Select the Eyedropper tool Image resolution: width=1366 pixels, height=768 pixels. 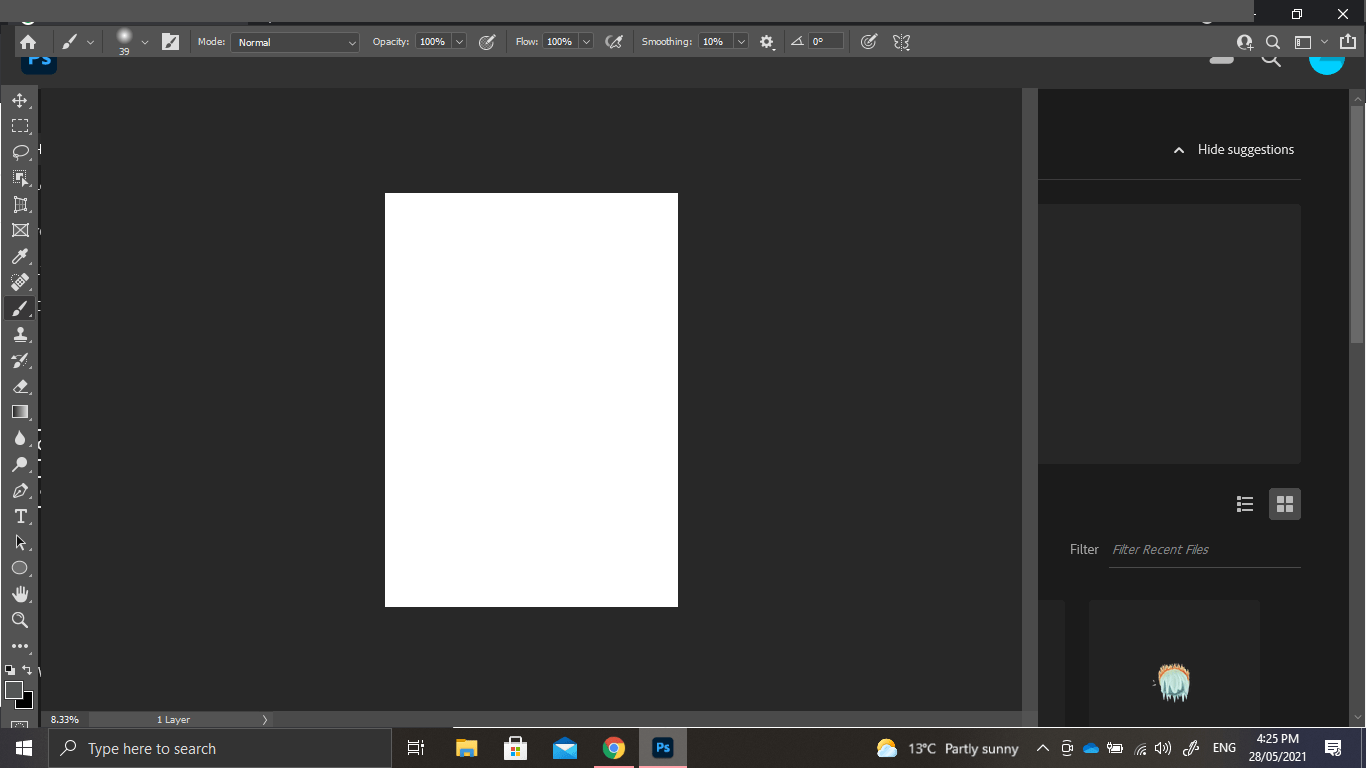20,256
